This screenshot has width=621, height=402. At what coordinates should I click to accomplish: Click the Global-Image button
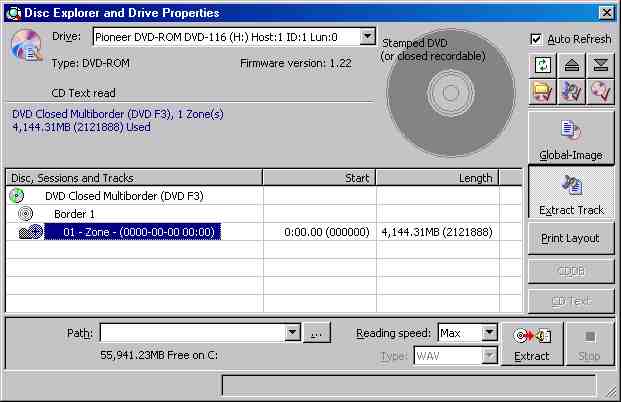coord(570,138)
